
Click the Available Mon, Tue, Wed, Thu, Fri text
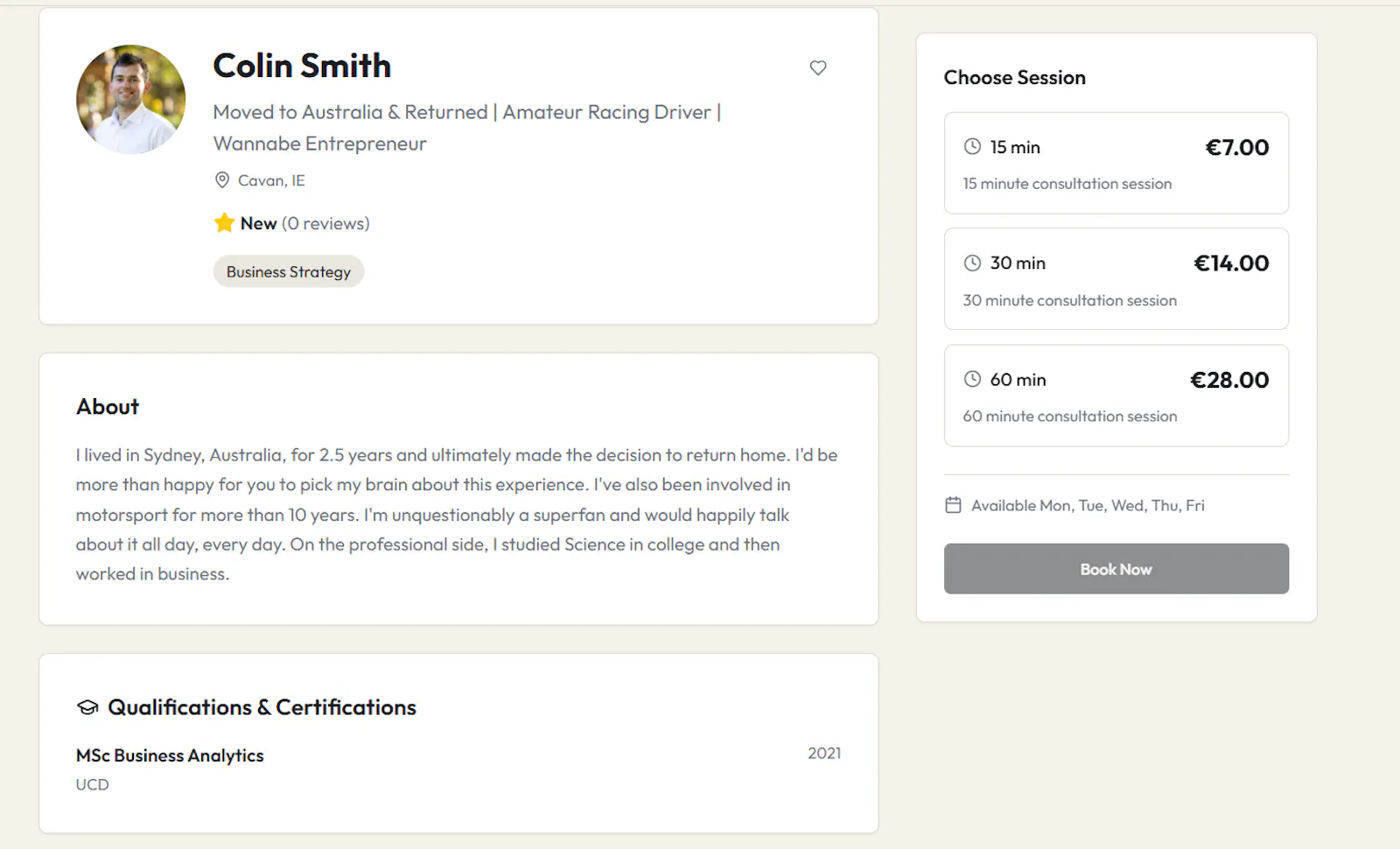click(1088, 505)
